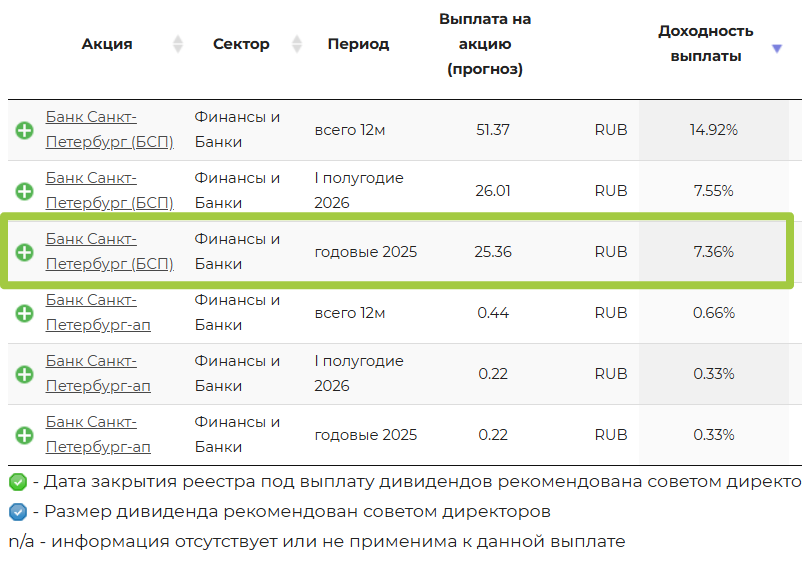Click green plus icon for БСП I полугодие 2026 row

click(24, 191)
